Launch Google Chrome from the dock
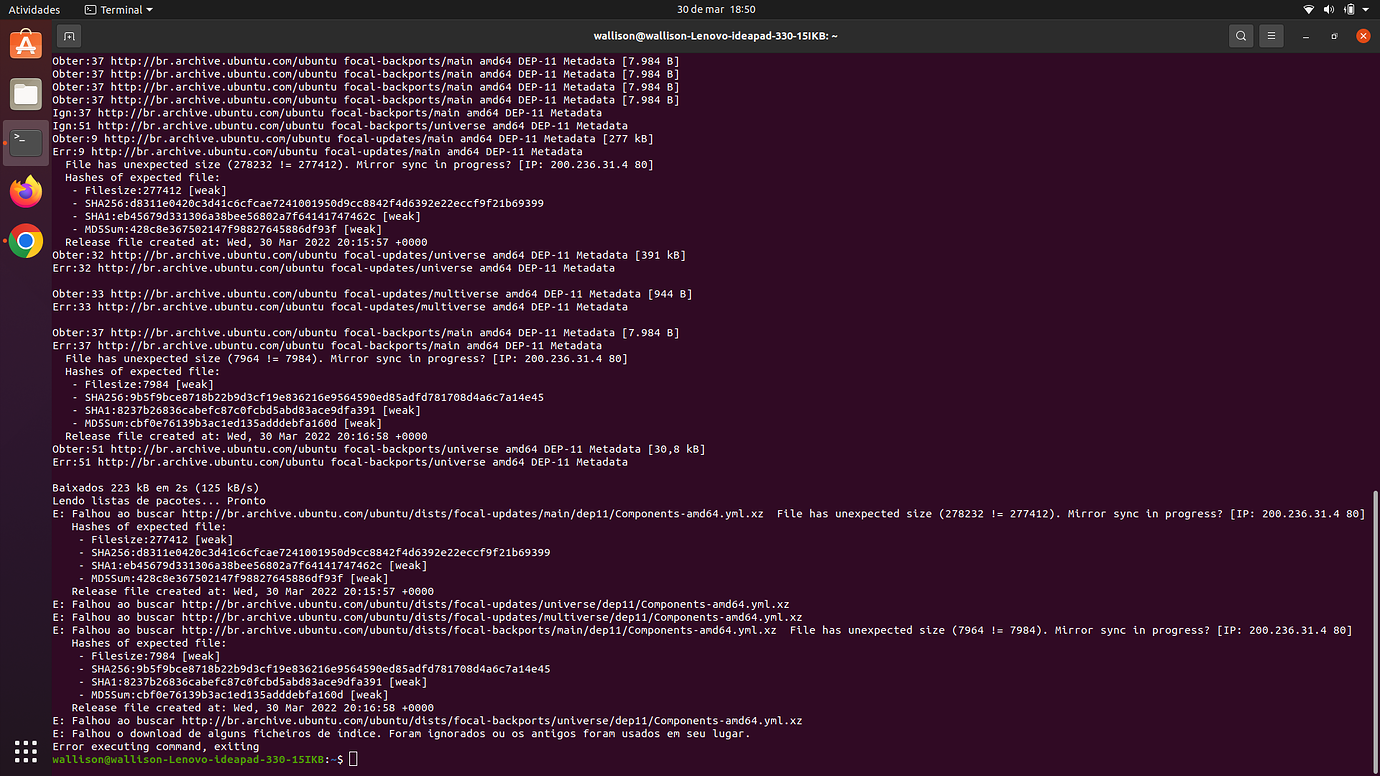The image size is (1380, 776). 26,241
